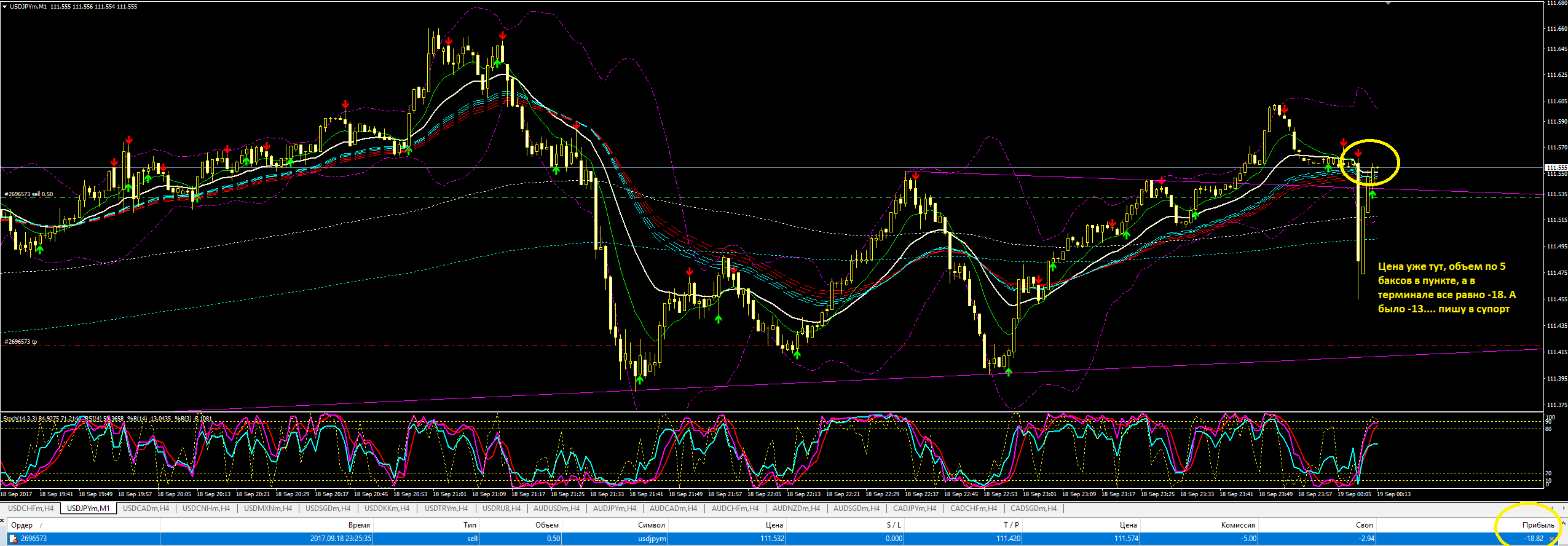Click the current price tag 111.555 on the scale
This screenshot has width=1568, height=546.
click(x=1556, y=167)
